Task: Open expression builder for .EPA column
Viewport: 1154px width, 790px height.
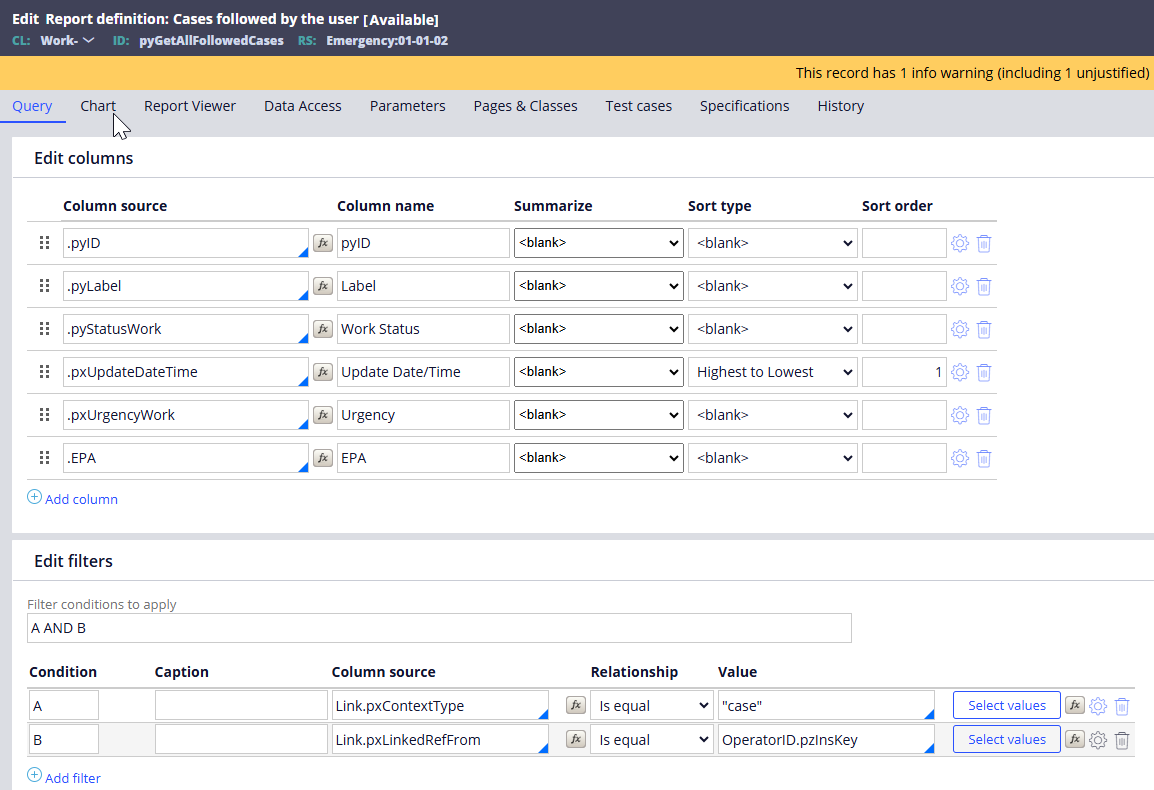Action: tap(322, 458)
